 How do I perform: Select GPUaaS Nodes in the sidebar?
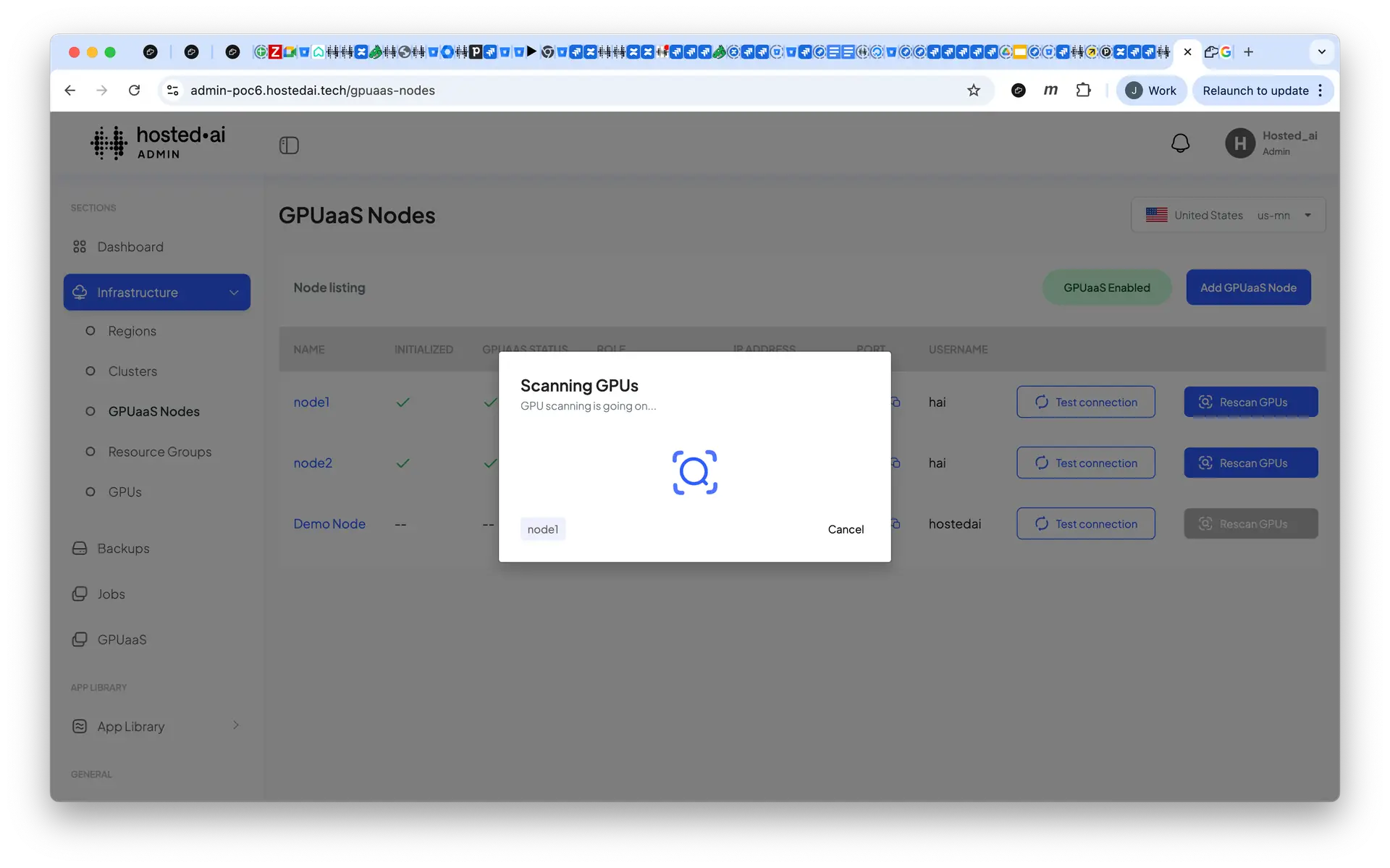[153, 411]
